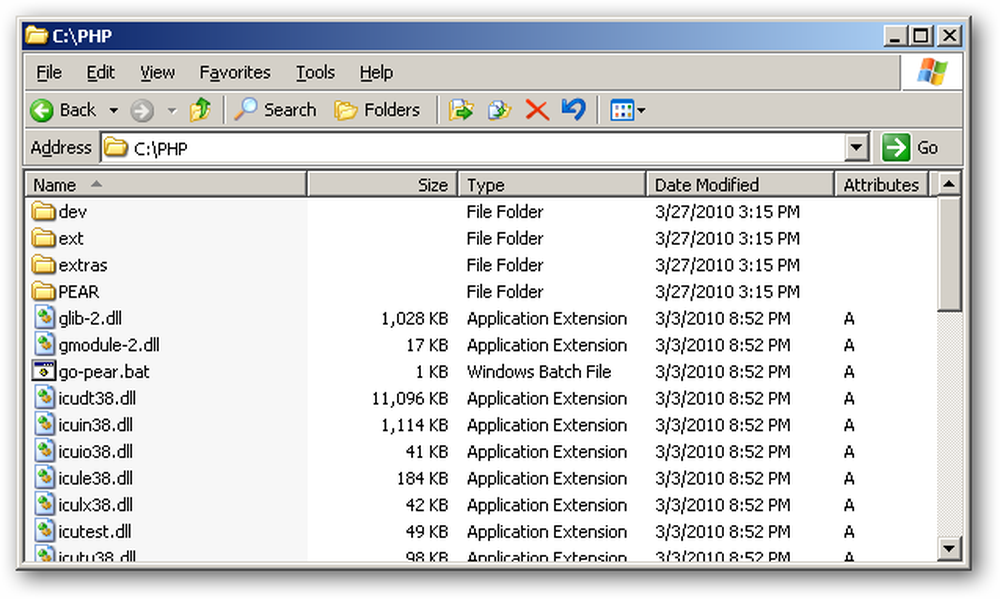Image resolution: width=1000 pixels, height=599 pixels.
Task: Click the title bar folder icon
Action: pyautogui.click(x=36, y=35)
